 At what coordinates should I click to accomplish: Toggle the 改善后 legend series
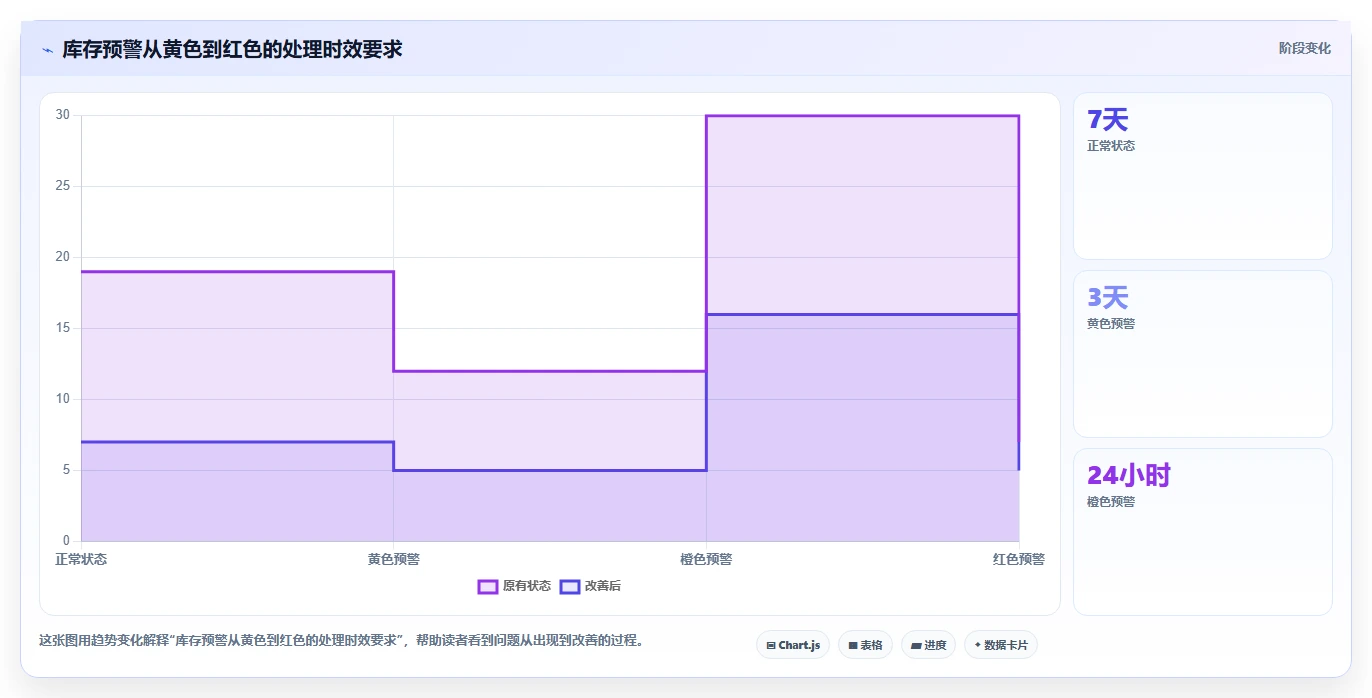pyautogui.click(x=590, y=586)
